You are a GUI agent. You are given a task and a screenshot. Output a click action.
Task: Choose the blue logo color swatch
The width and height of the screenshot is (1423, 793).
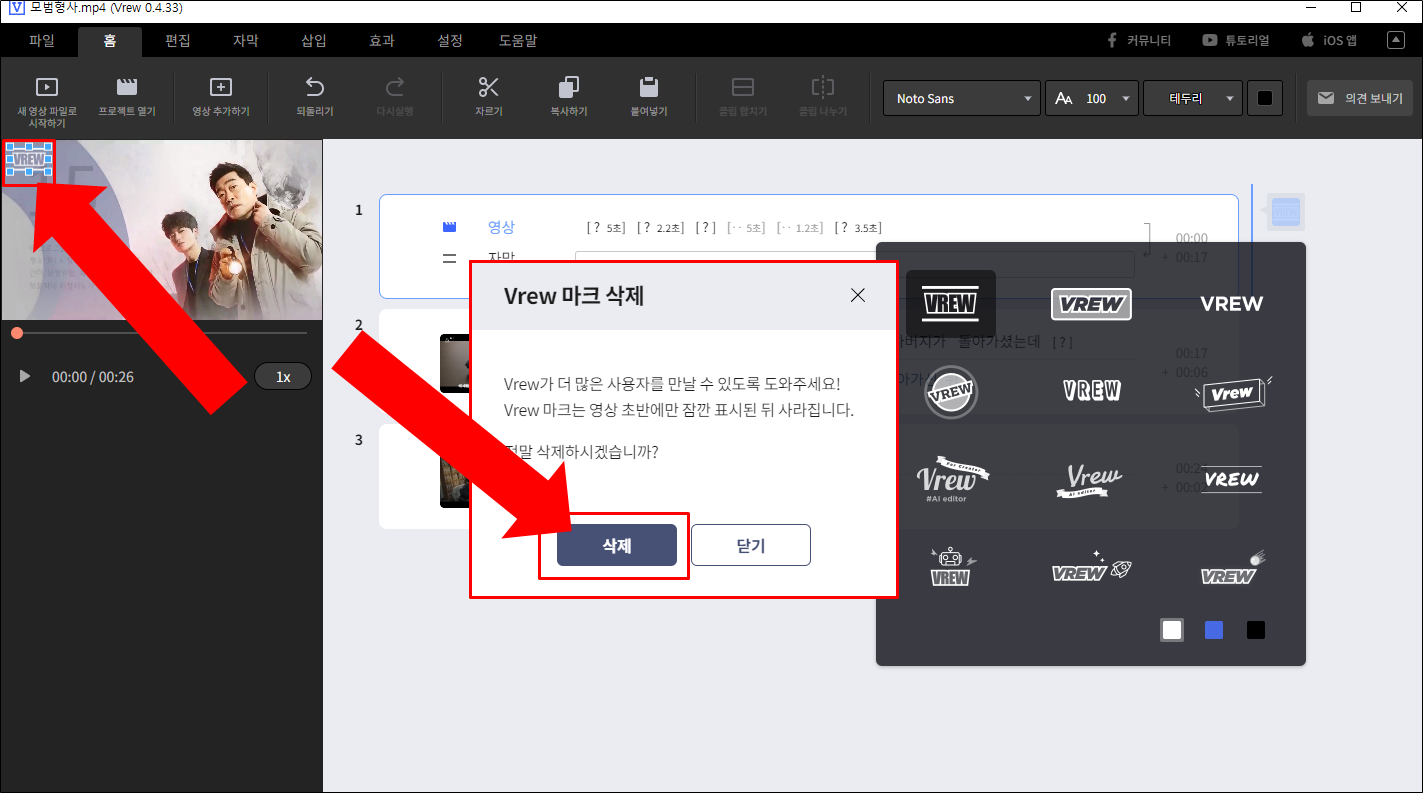[x=1214, y=630]
